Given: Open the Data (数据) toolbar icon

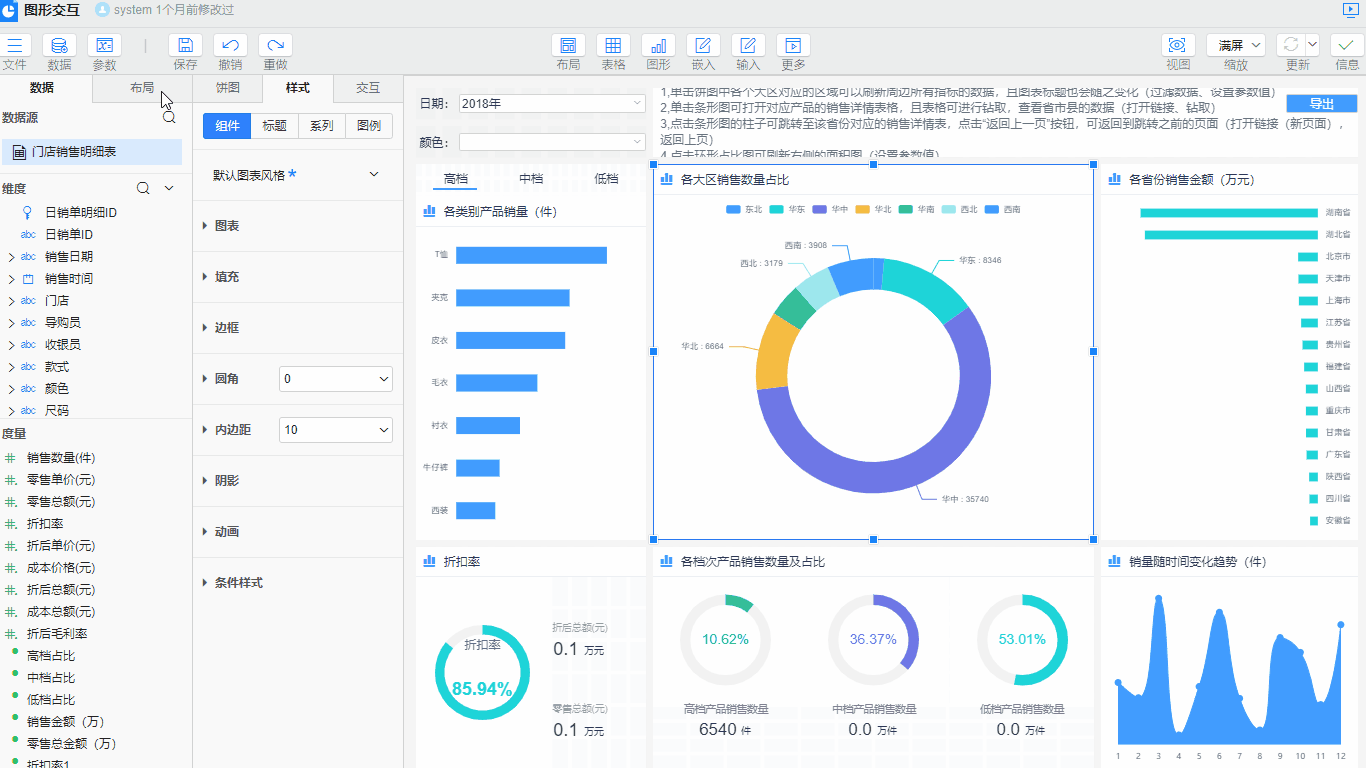Looking at the screenshot, I should click(x=59, y=46).
